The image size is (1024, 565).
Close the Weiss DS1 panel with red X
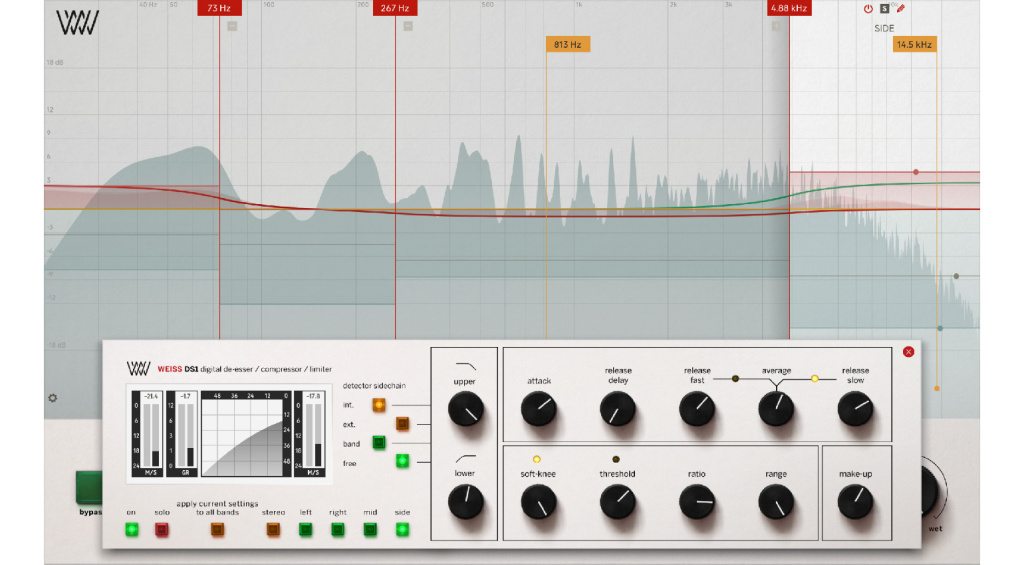click(908, 351)
